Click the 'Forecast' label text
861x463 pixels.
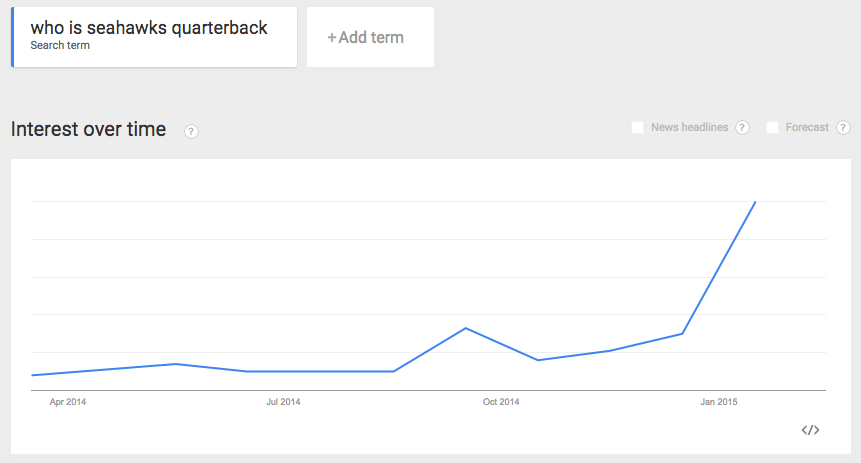pyautogui.click(x=807, y=128)
